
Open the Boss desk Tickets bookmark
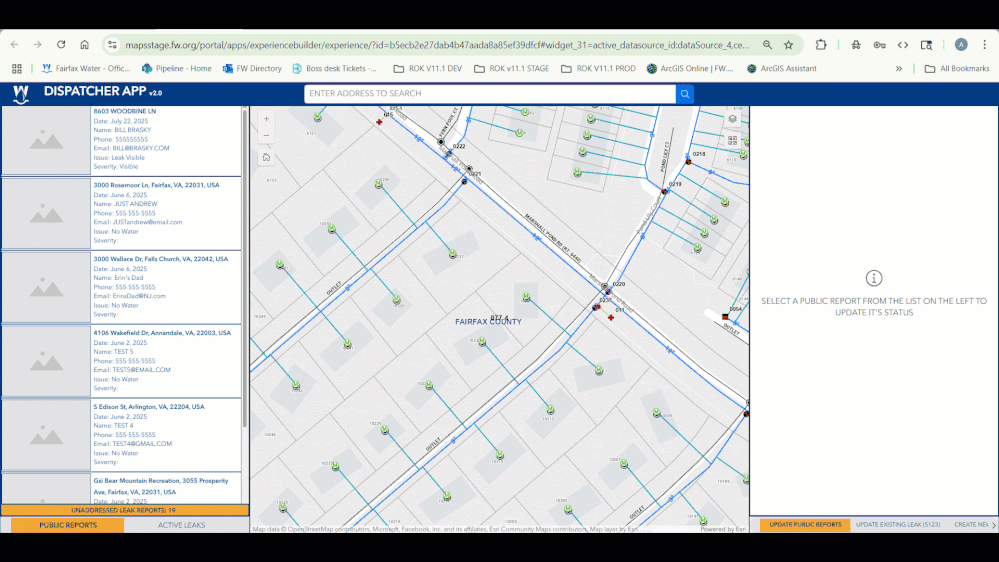click(334, 68)
